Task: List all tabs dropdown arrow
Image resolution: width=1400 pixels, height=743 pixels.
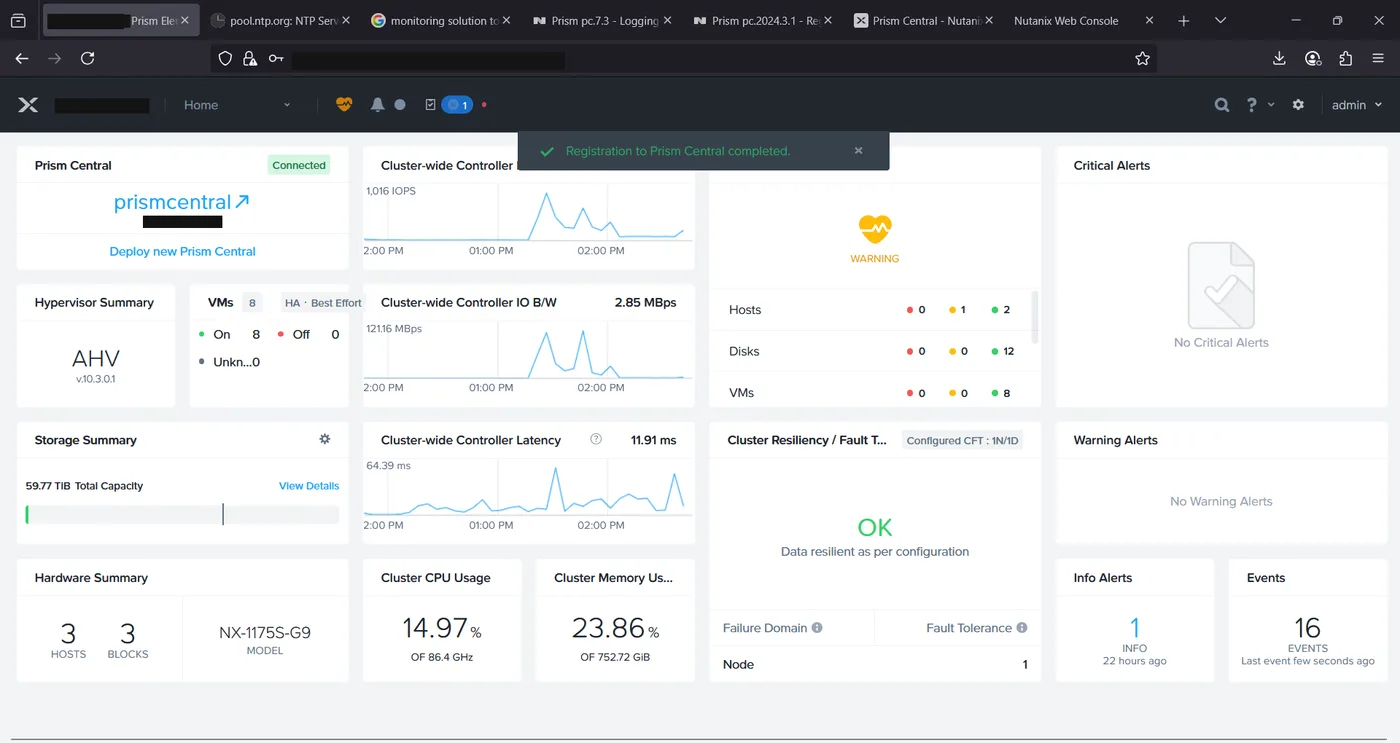Action: tap(1220, 20)
